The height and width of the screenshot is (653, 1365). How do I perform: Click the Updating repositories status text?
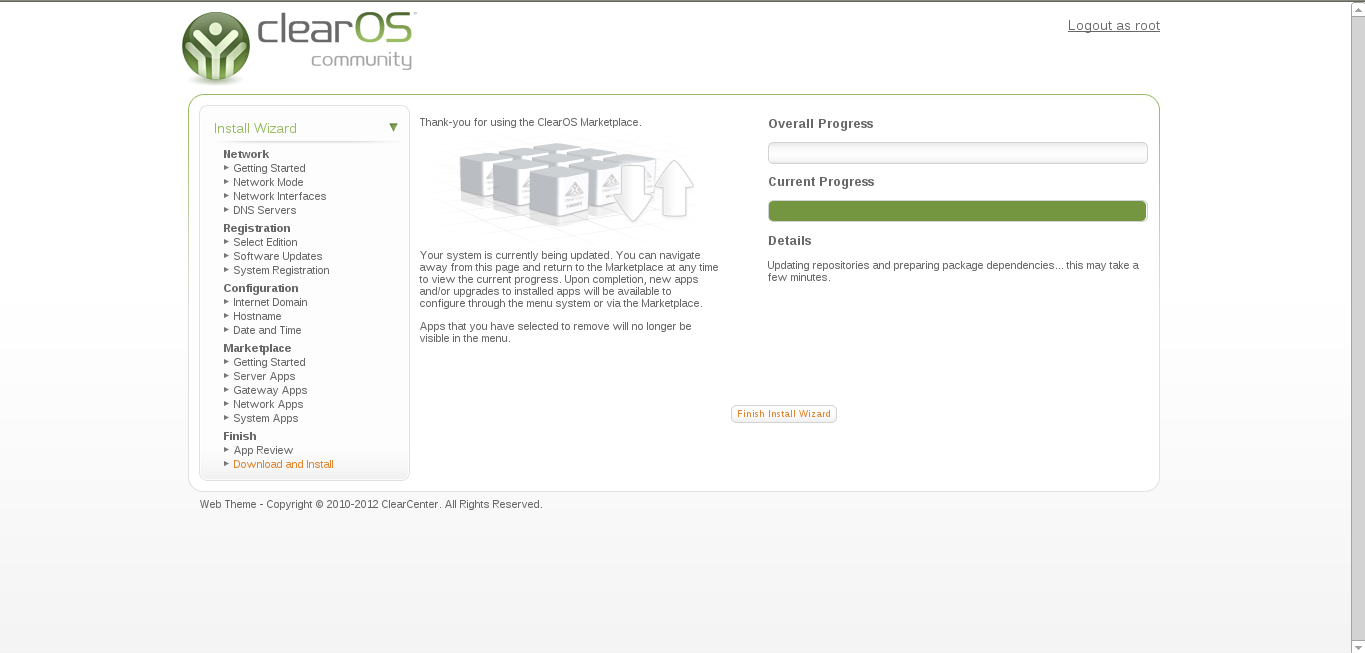(953, 271)
